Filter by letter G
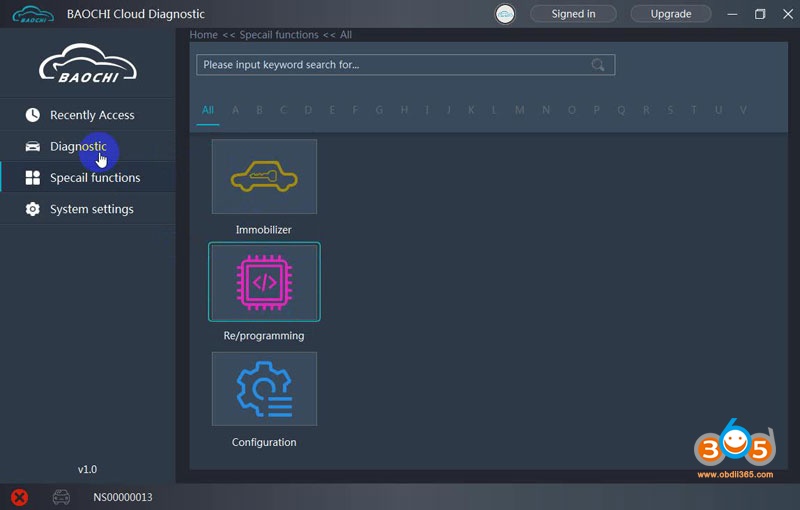This screenshot has height=510, width=800. [x=379, y=110]
